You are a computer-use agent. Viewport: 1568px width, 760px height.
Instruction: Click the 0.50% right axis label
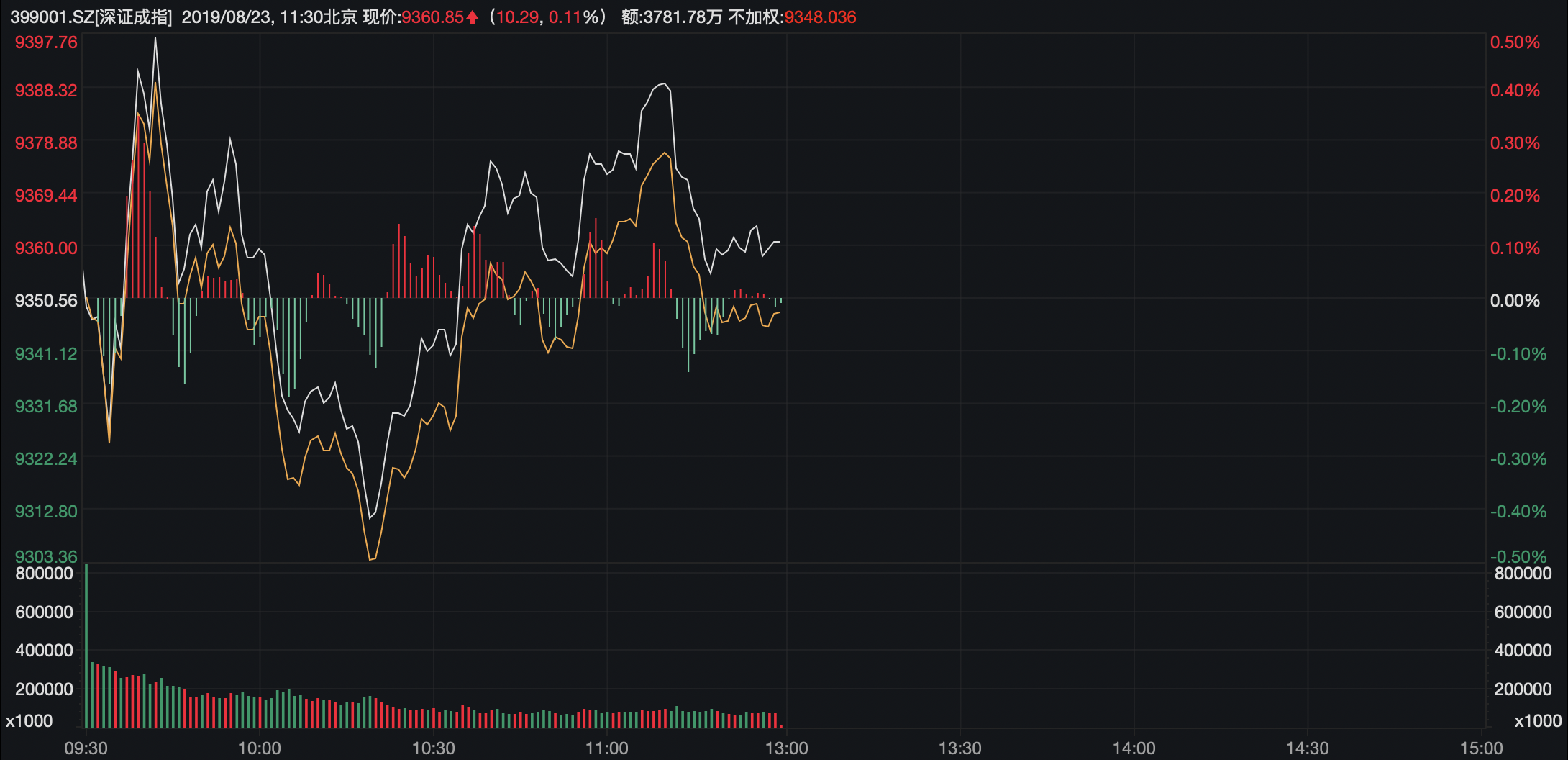[x=1515, y=42]
